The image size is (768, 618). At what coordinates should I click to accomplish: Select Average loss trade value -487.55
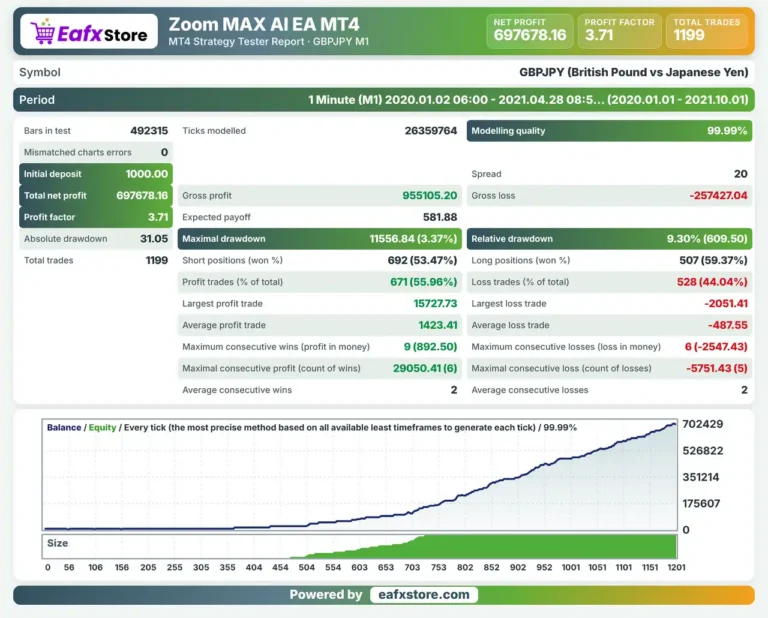point(727,325)
